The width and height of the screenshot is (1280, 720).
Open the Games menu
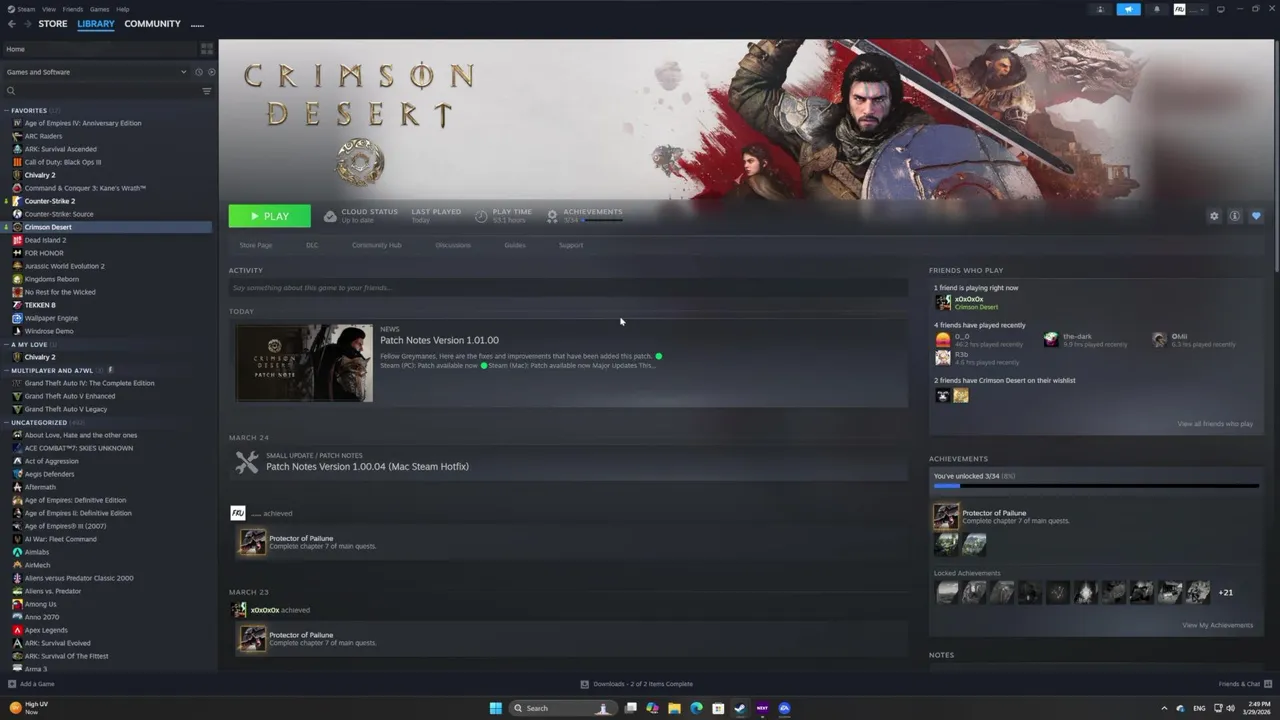point(100,9)
